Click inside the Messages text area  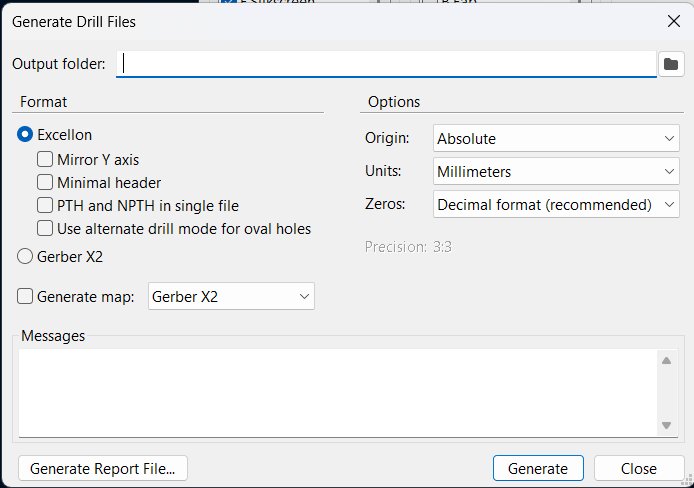[338, 393]
